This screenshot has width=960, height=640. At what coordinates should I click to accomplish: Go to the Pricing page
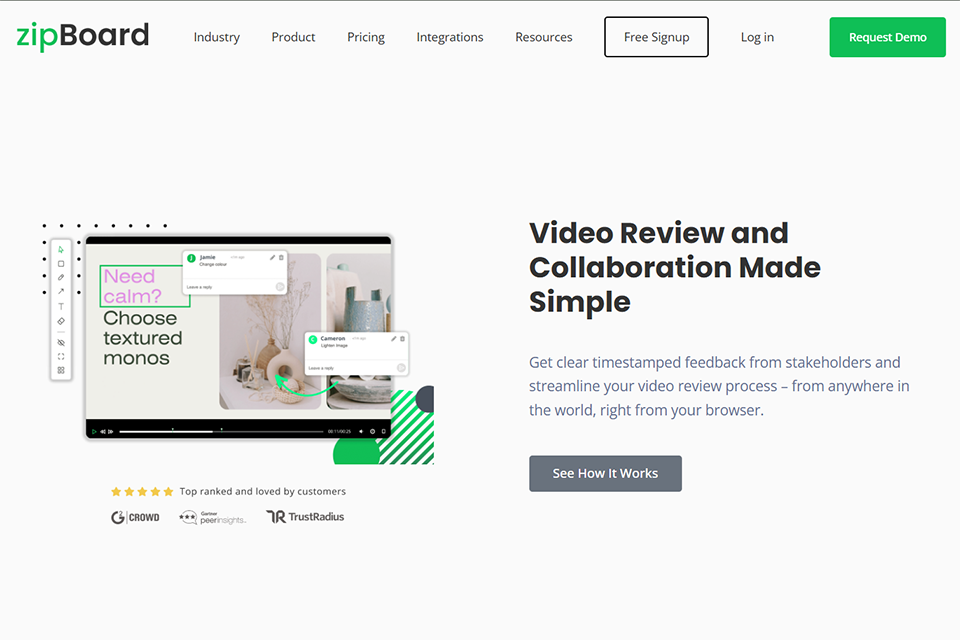[366, 37]
